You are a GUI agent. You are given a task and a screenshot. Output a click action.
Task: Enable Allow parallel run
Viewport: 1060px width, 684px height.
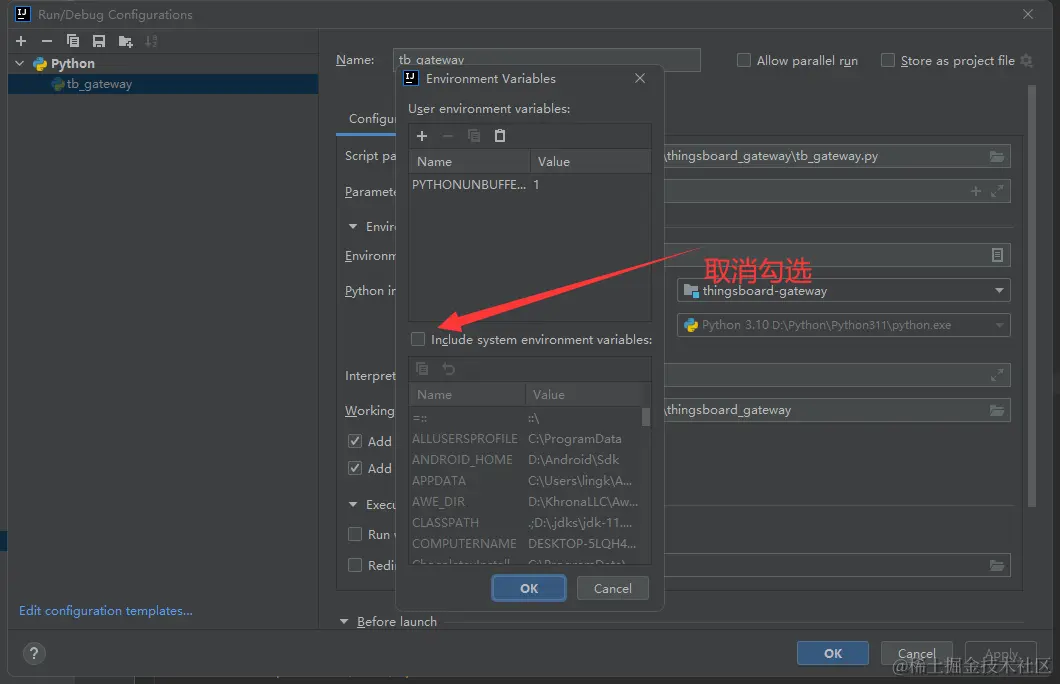[x=744, y=60]
